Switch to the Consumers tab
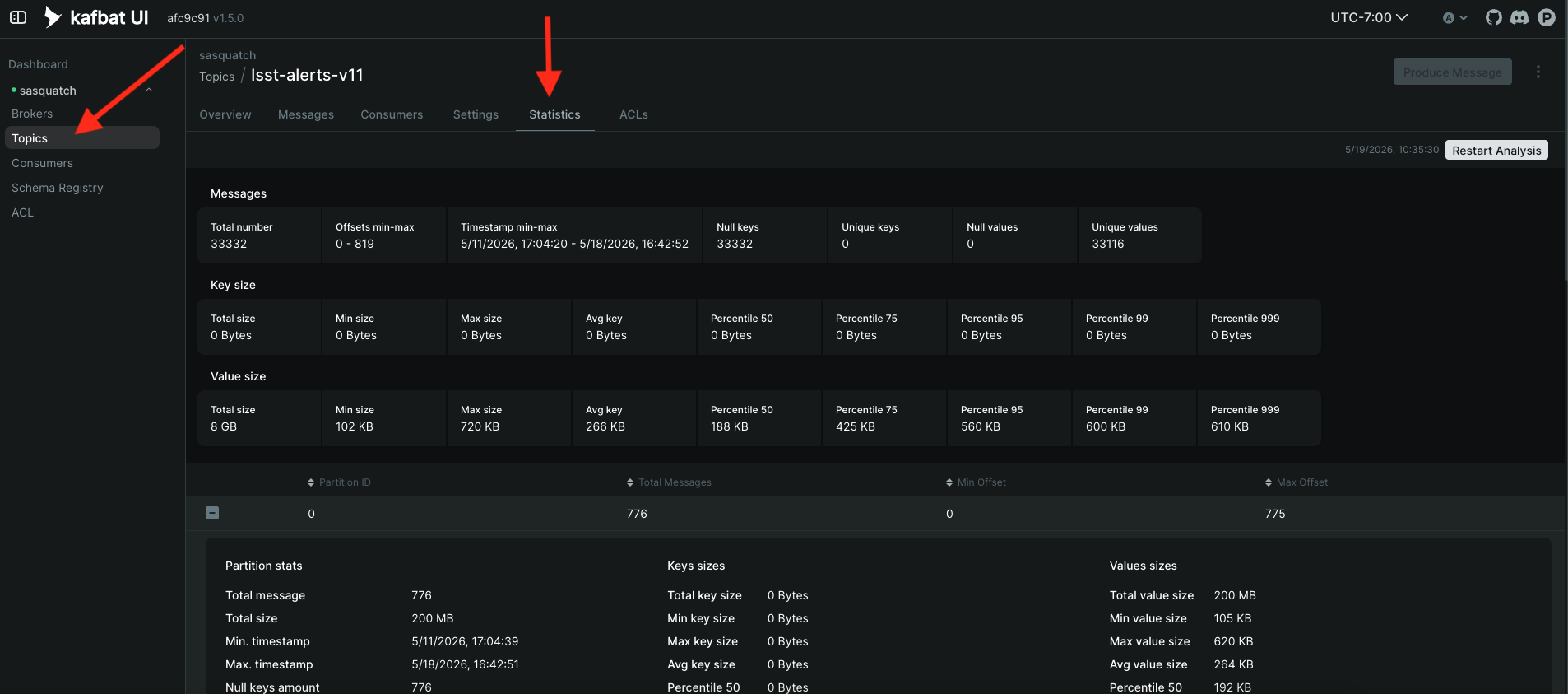The width and height of the screenshot is (1568, 694). (392, 114)
